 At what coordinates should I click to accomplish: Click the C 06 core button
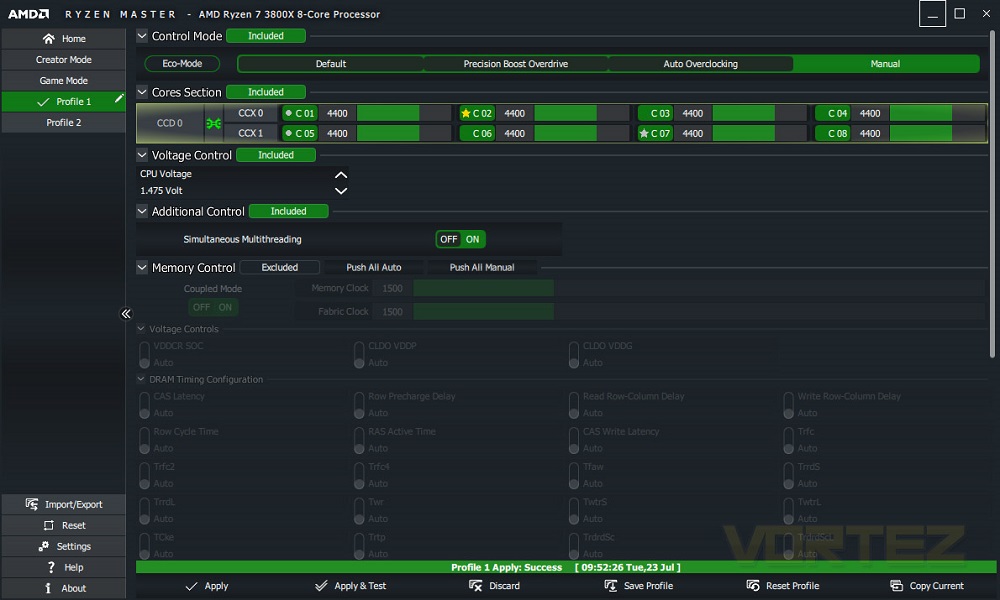pyautogui.click(x=478, y=133)
